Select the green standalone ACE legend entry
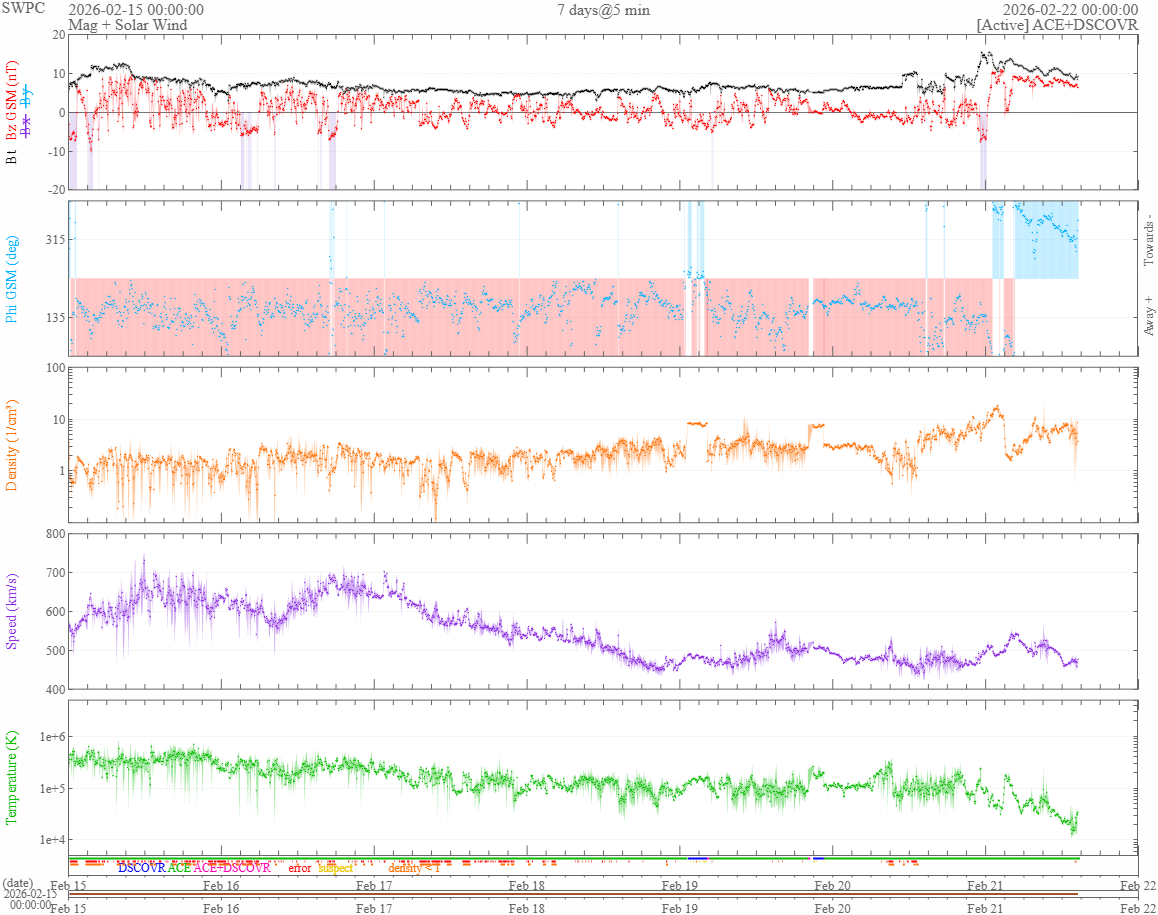Viewport: 1158px width, 915px height. [179, 868]
